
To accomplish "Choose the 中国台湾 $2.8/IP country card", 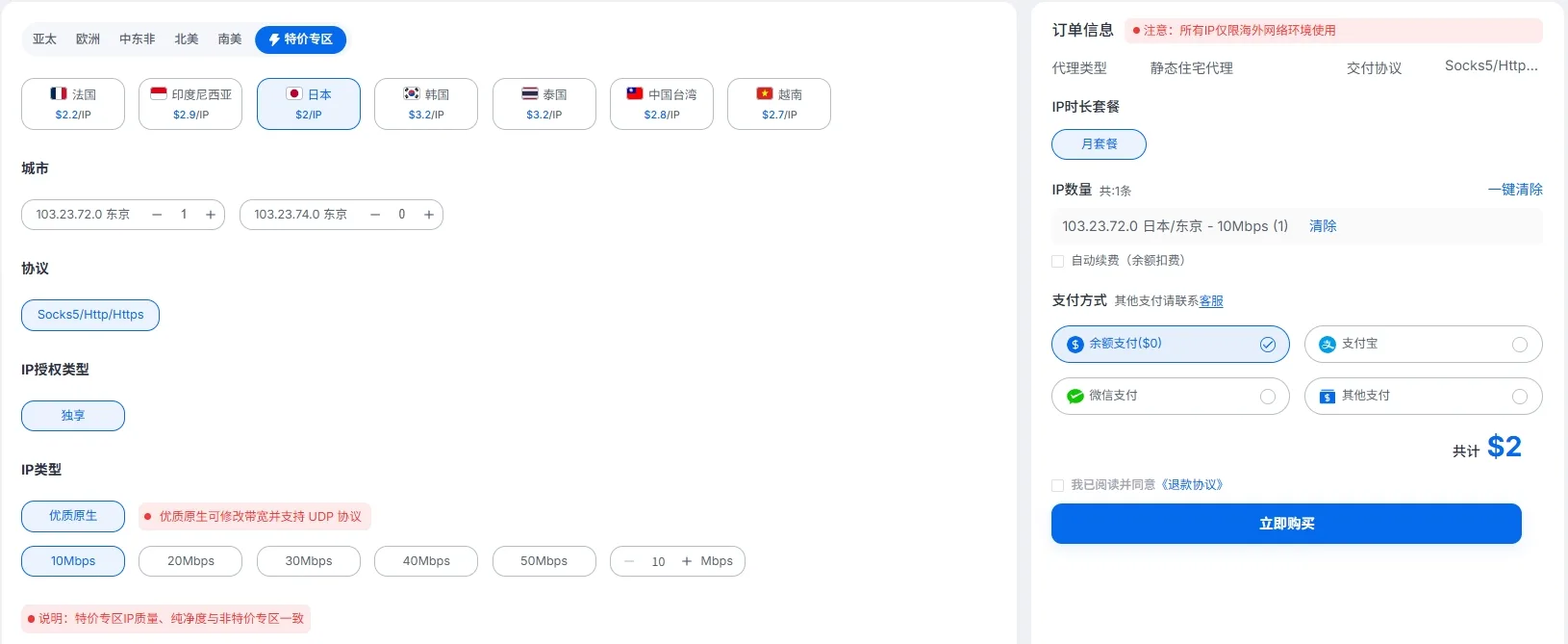I will coord(662,104).
